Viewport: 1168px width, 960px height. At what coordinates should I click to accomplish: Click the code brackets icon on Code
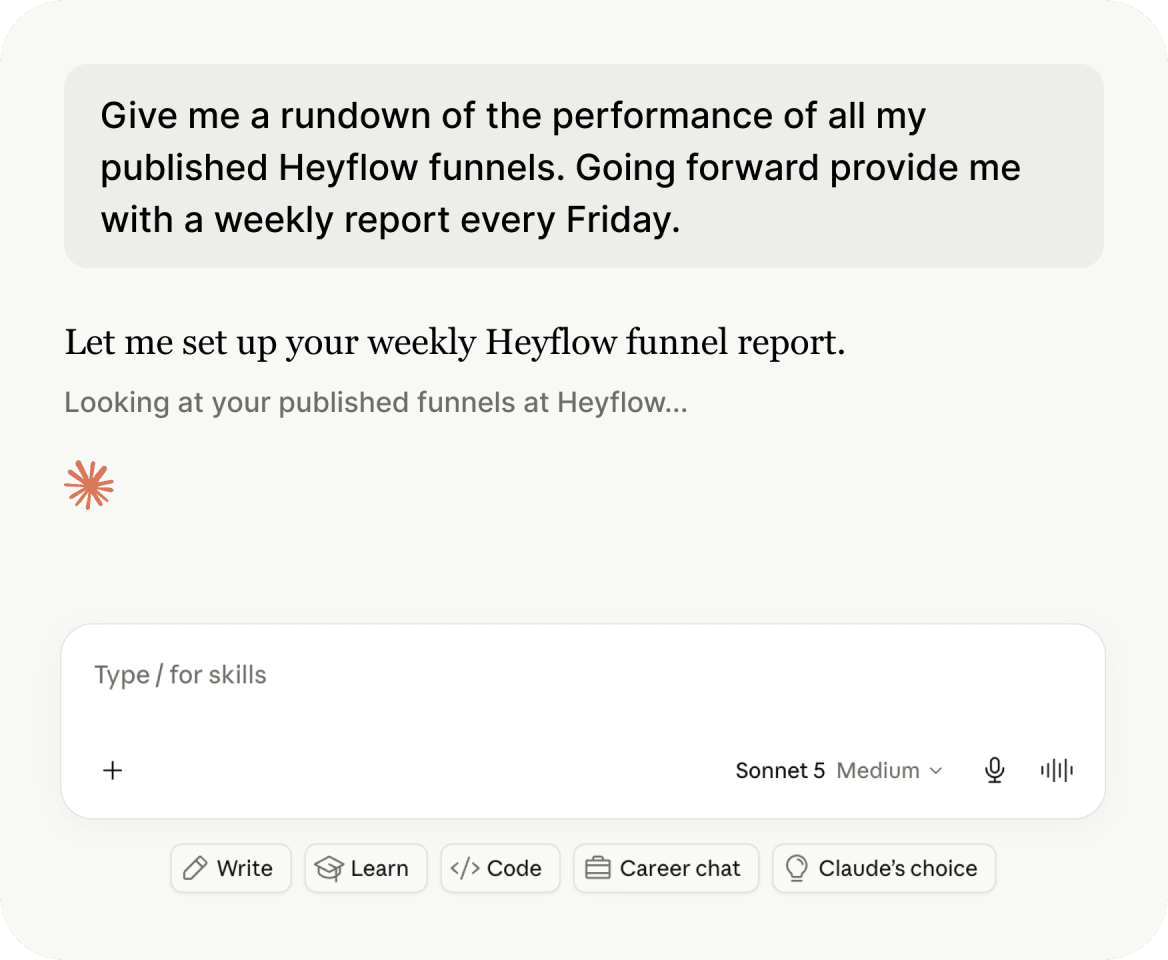pos(465,868)
